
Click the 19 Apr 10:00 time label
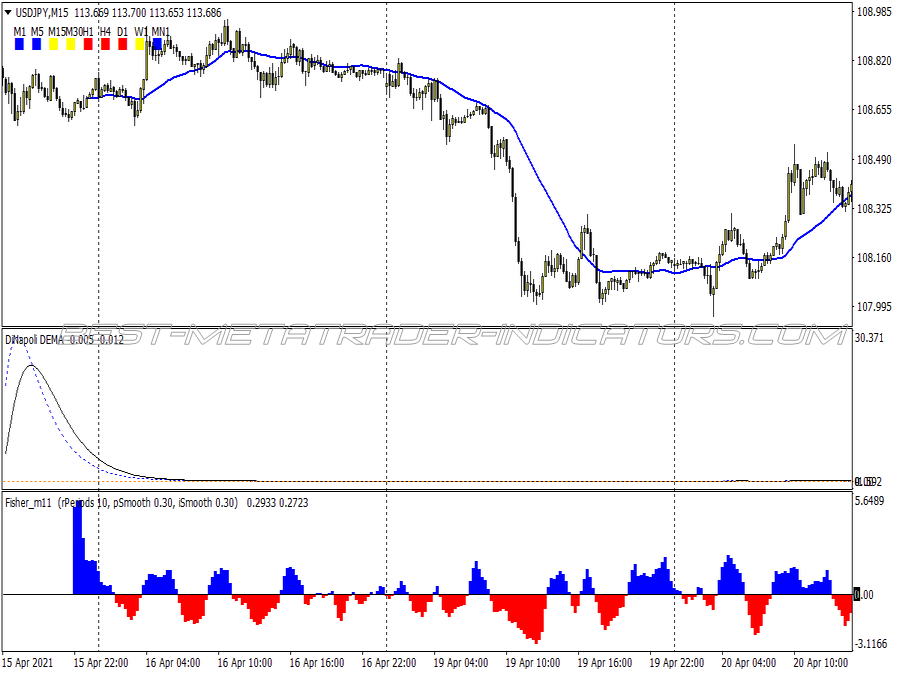(533, 663)
